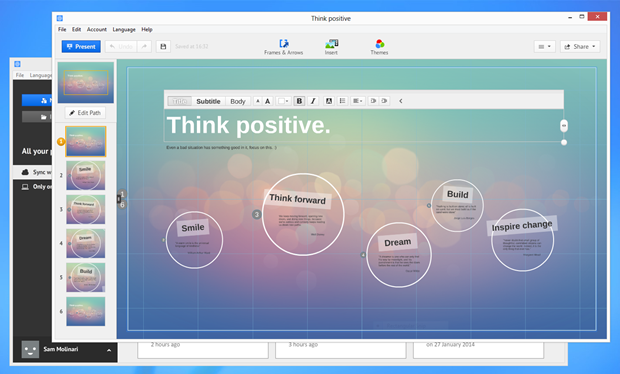Image resolution: width=620 pixels, height=374 pixels.
Task: Click the redo arrow icon
Action: tap(144, 47)
